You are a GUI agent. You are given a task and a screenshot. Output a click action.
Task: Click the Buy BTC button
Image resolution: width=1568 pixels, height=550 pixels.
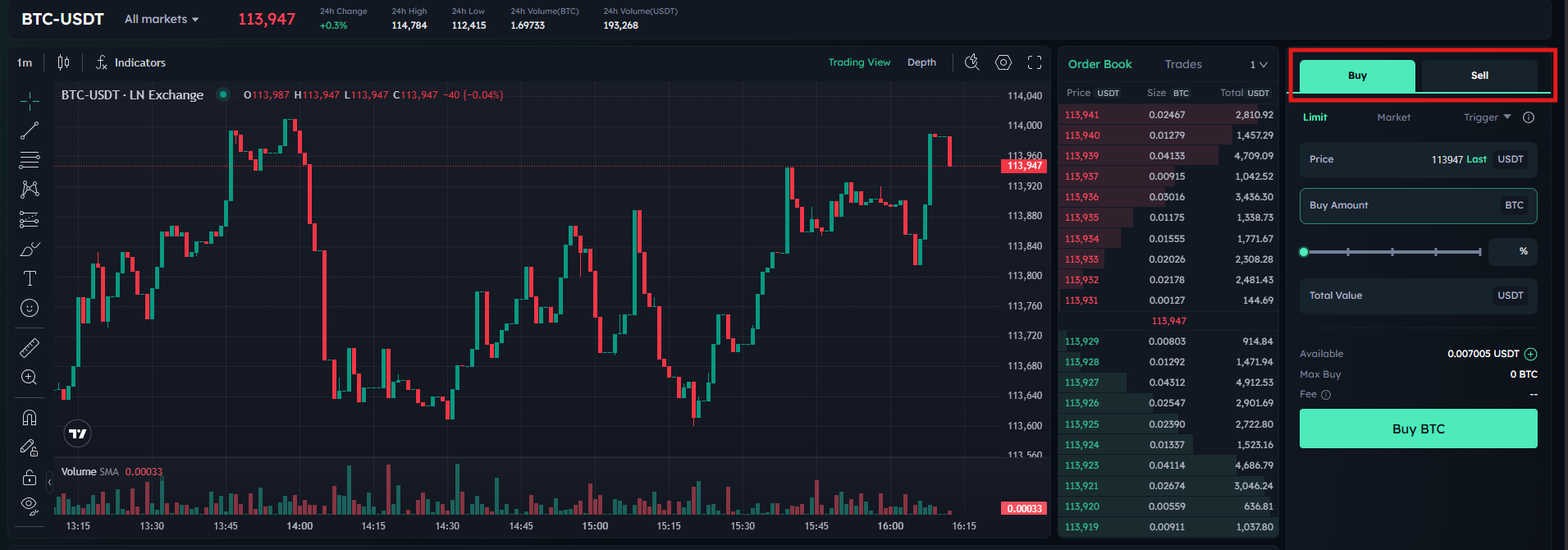coord(1418,429)
